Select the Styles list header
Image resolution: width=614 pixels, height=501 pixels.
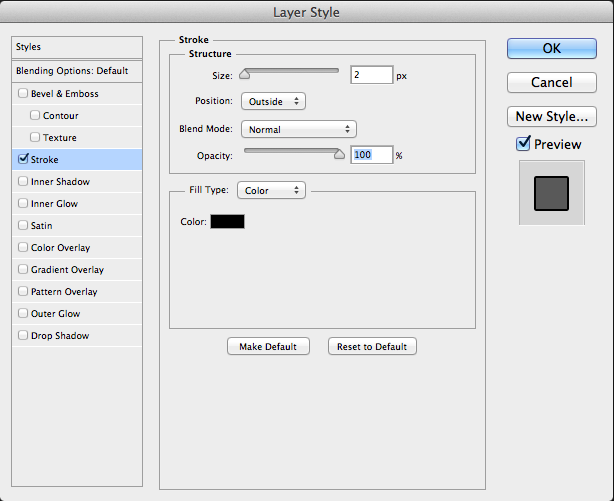(77, 47)
